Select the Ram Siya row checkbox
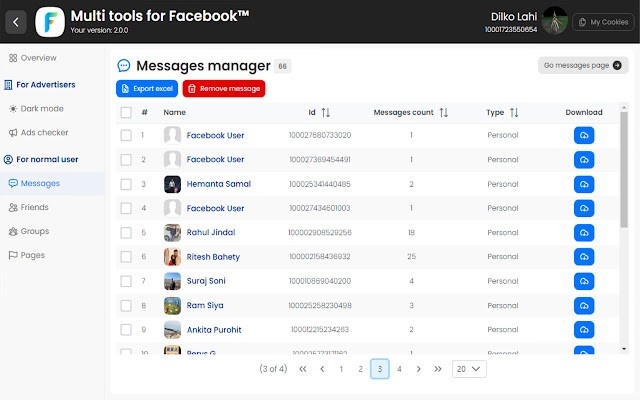 126,305
